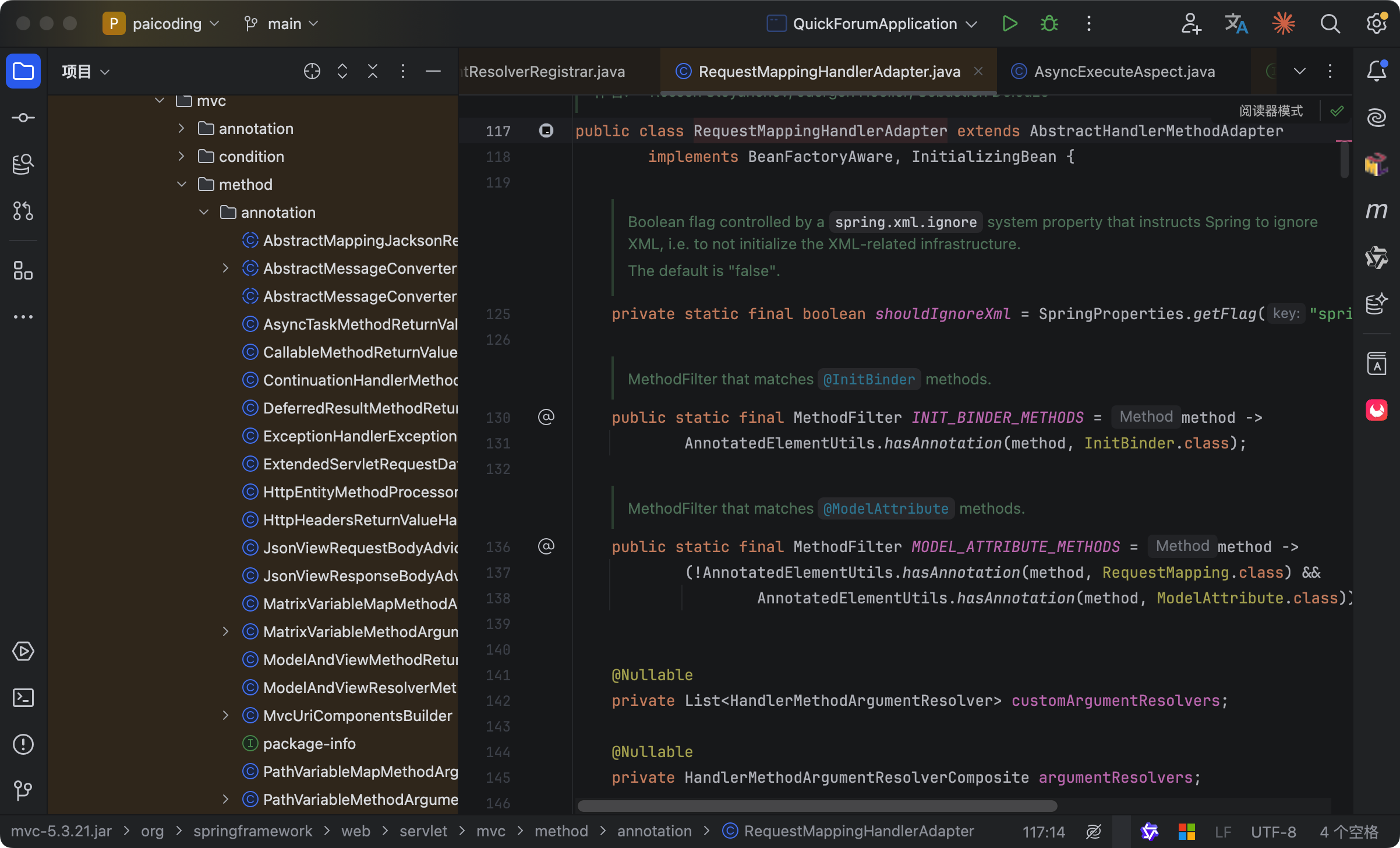Image resolution: width=1400 pixels, height=848 pixels.
Task: Open the Maven tool window
Action: tap(1376, 210)
